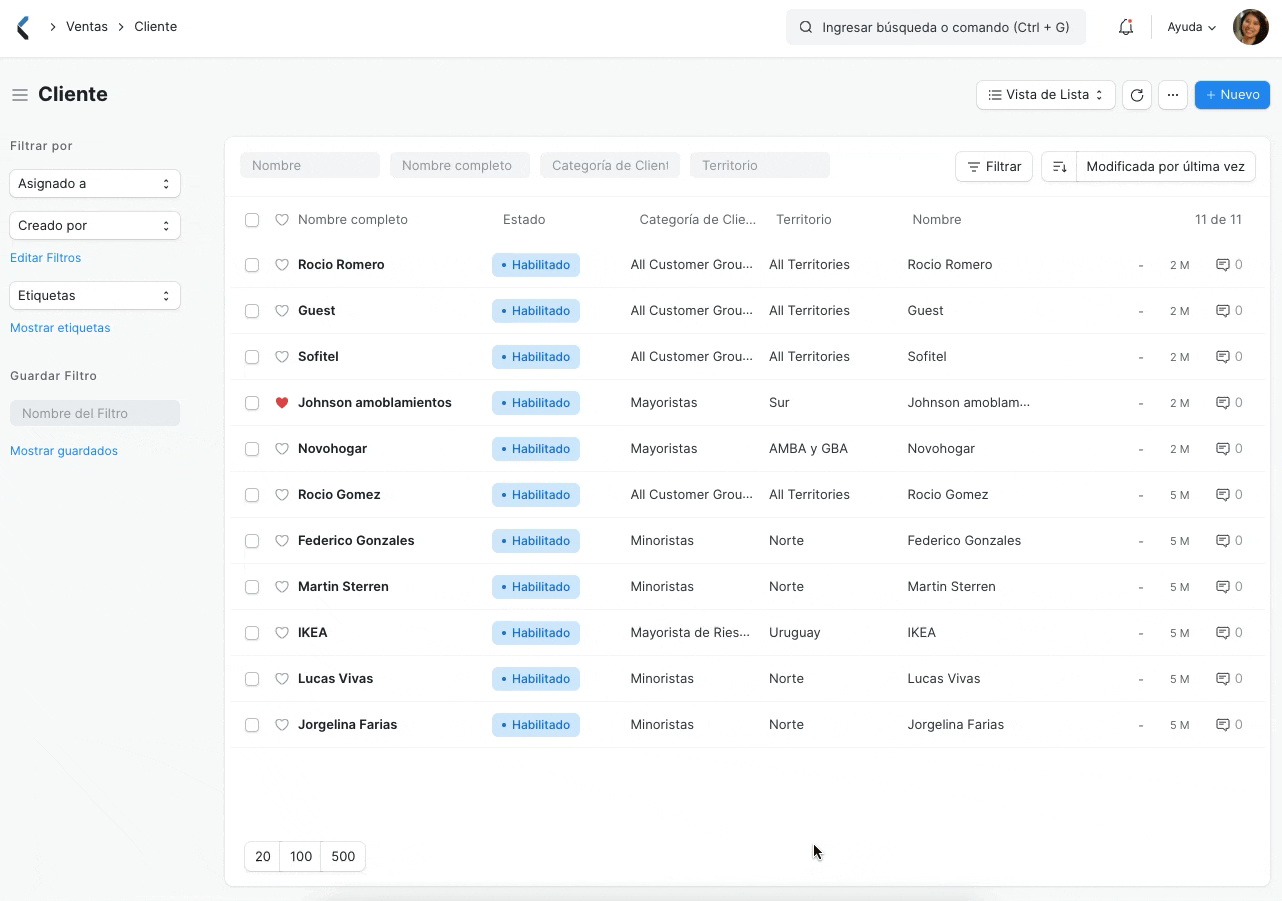Open comments icon for Rocio Romero

pyautogui.click(x=1222, y=265)
